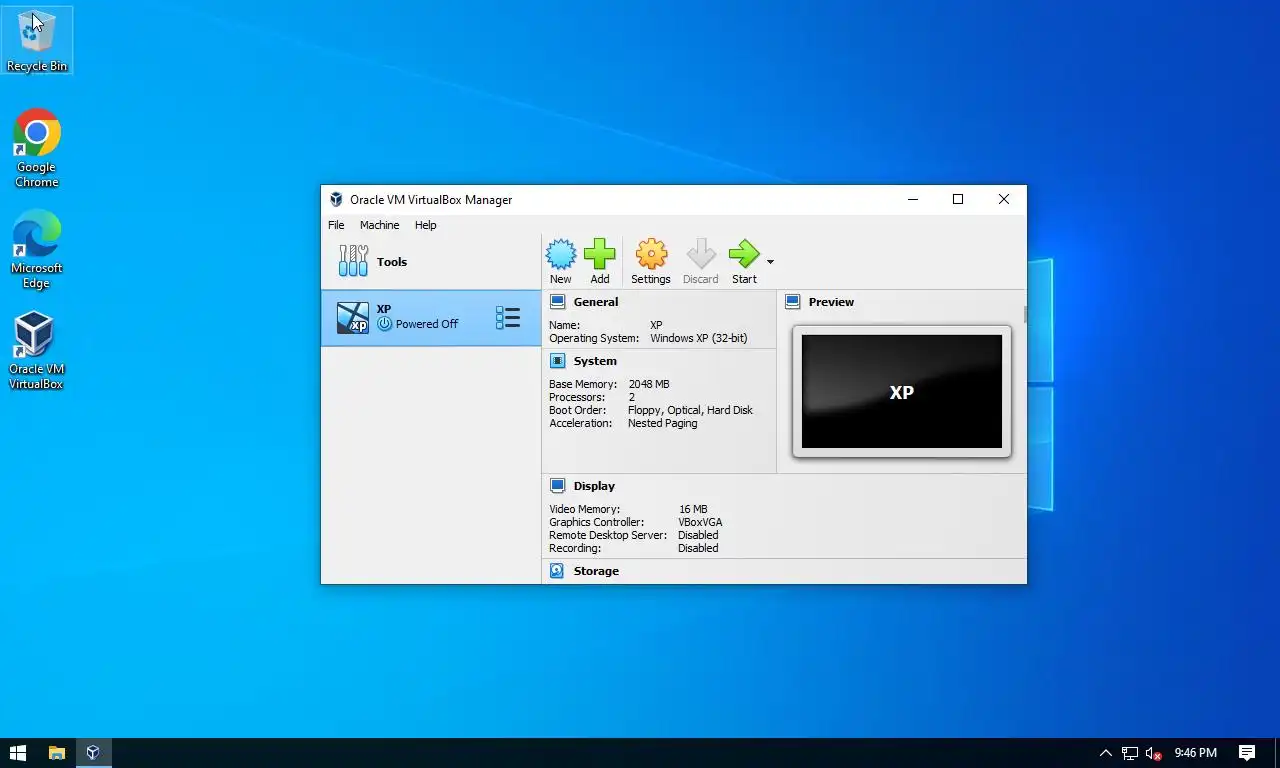Click the "VBoxVGA" graphics controller value

coord(700,522)
